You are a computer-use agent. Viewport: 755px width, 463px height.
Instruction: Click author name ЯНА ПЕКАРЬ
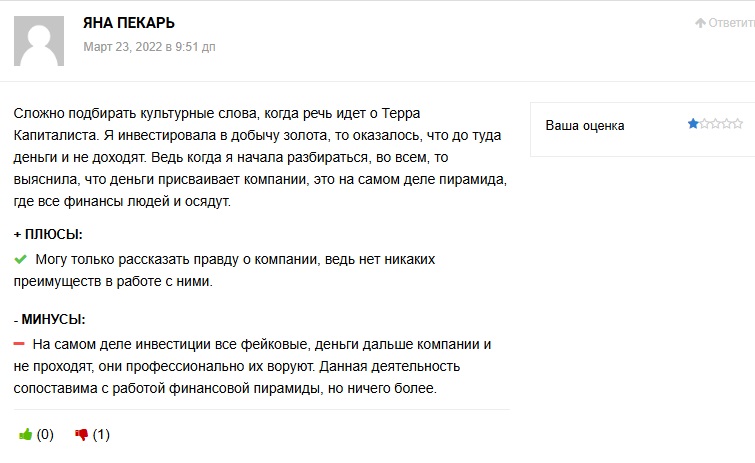[129, 23]
